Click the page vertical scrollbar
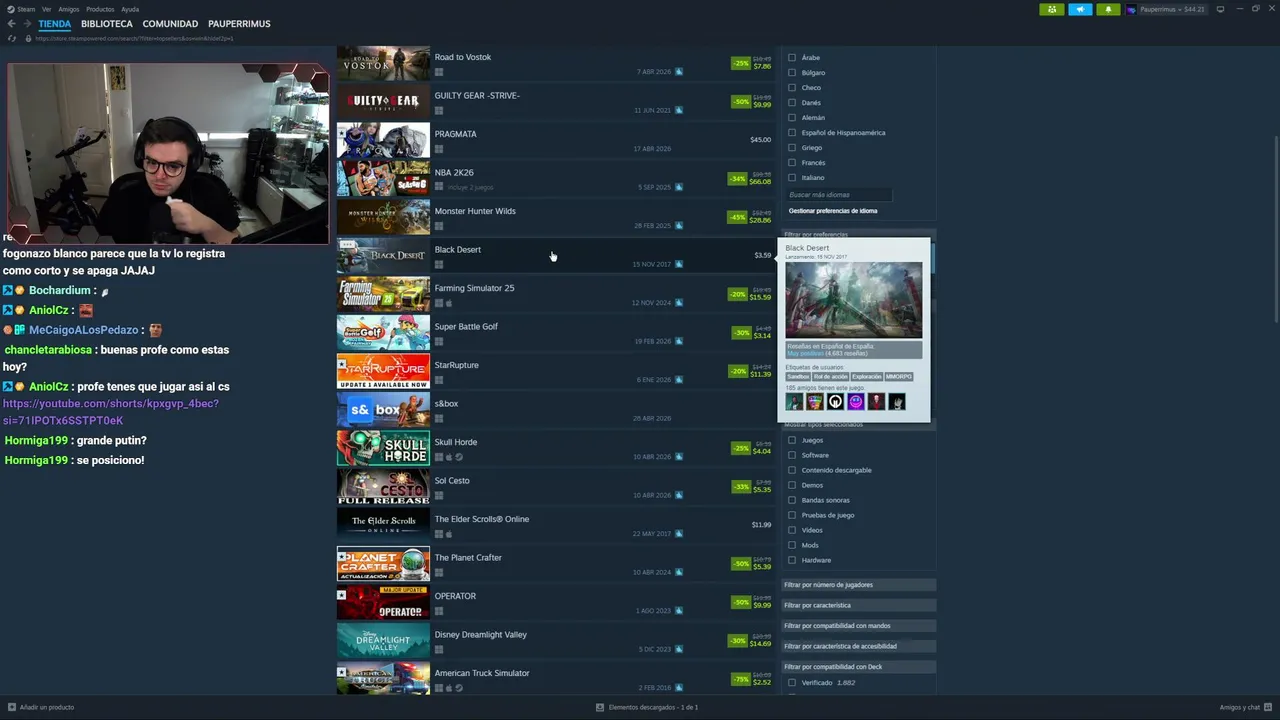 1275,230
